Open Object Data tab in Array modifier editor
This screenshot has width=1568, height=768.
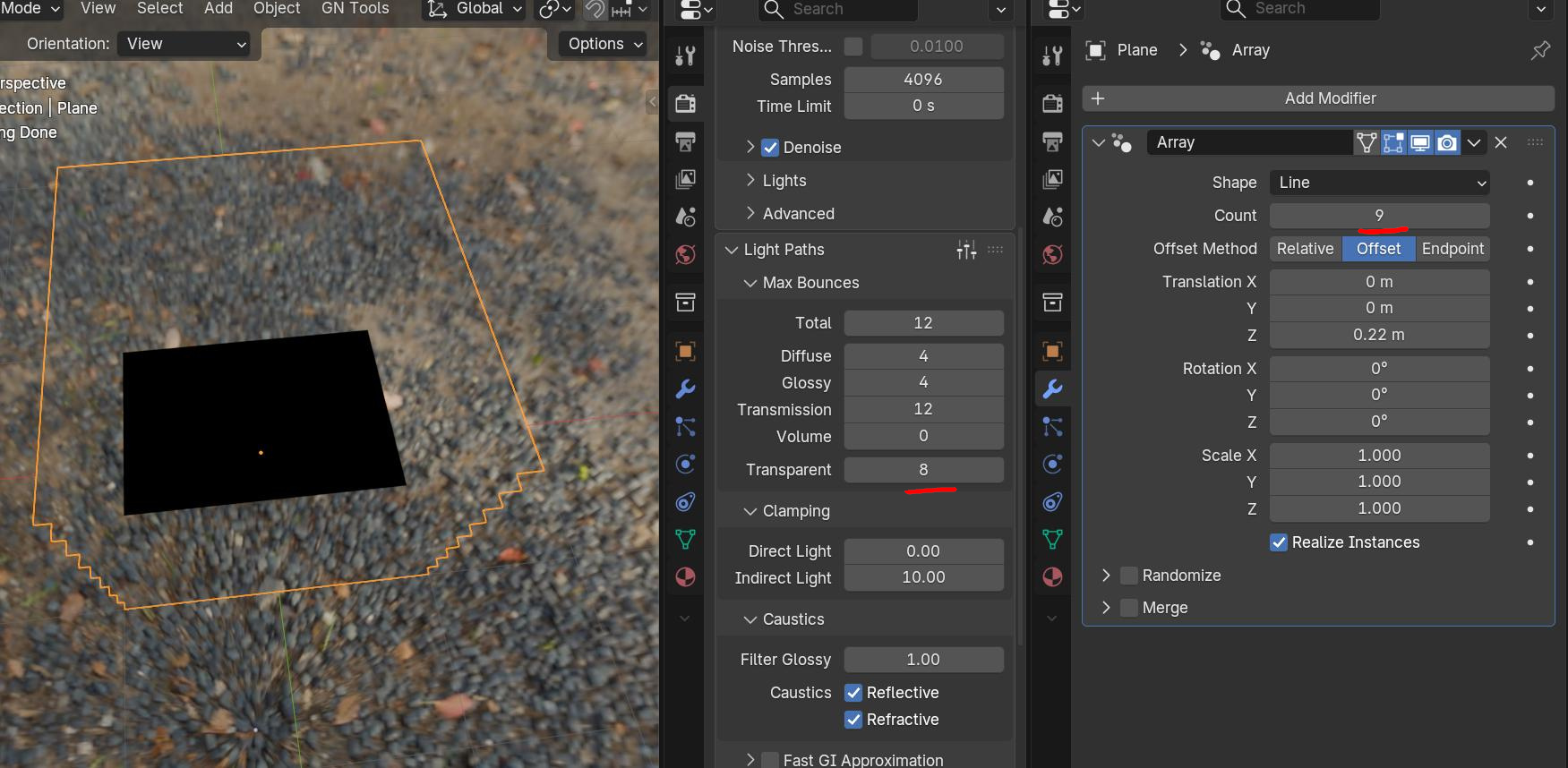tap(1052, 539)
